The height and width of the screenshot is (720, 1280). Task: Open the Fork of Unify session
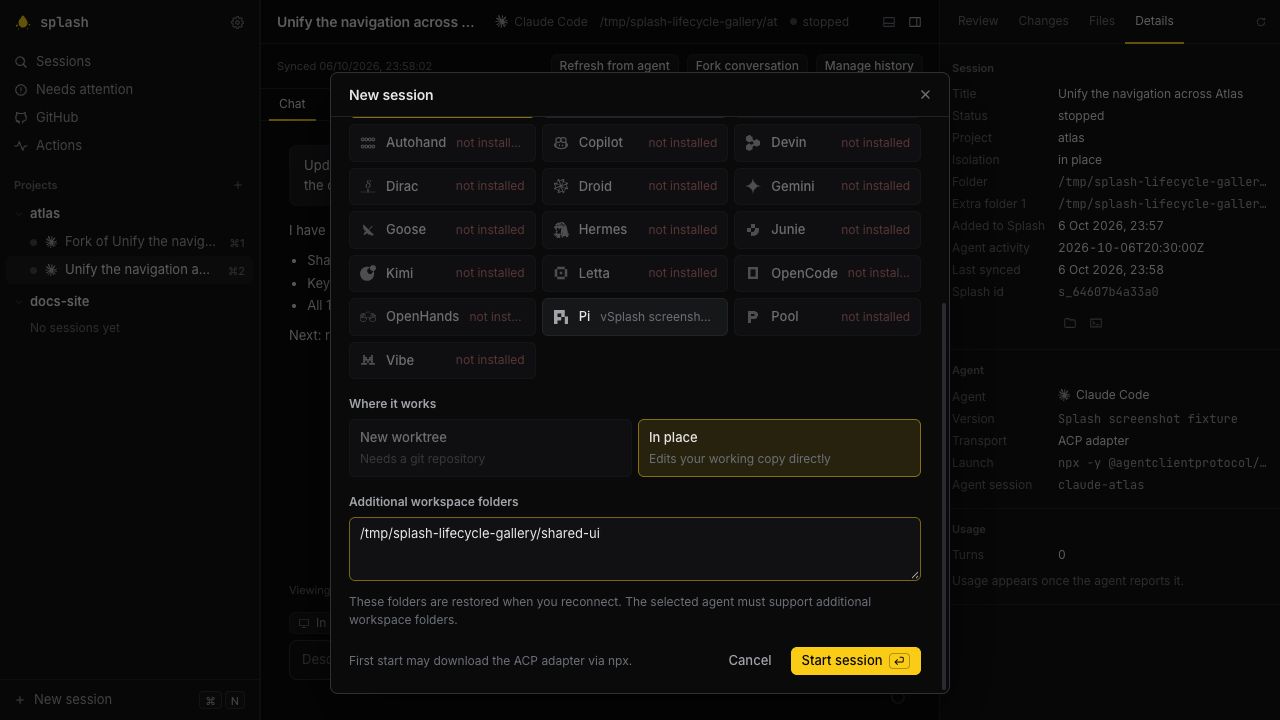pyautogui.click(x=129, y=242)
